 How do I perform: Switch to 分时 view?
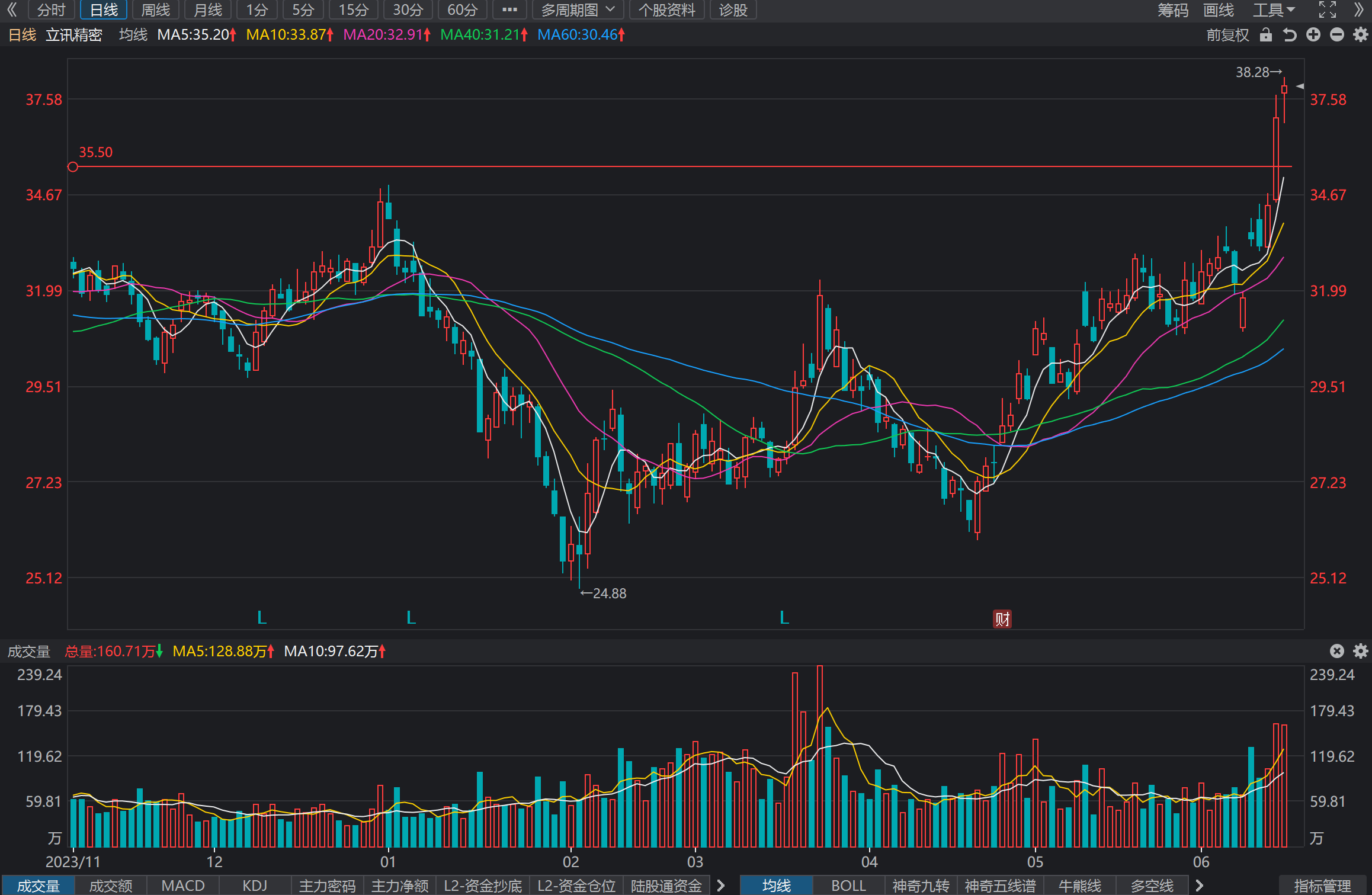[x=51, y=9]
